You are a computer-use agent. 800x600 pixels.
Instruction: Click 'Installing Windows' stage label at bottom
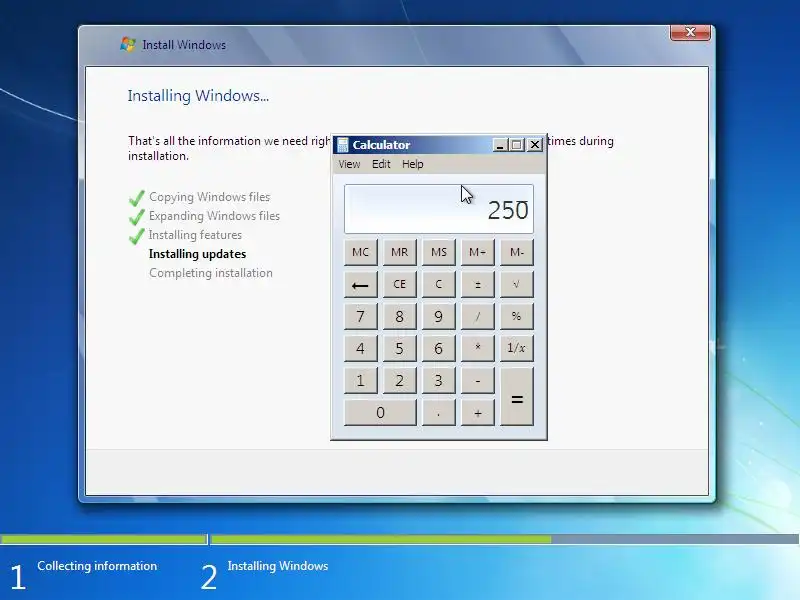tap(278, 566)
